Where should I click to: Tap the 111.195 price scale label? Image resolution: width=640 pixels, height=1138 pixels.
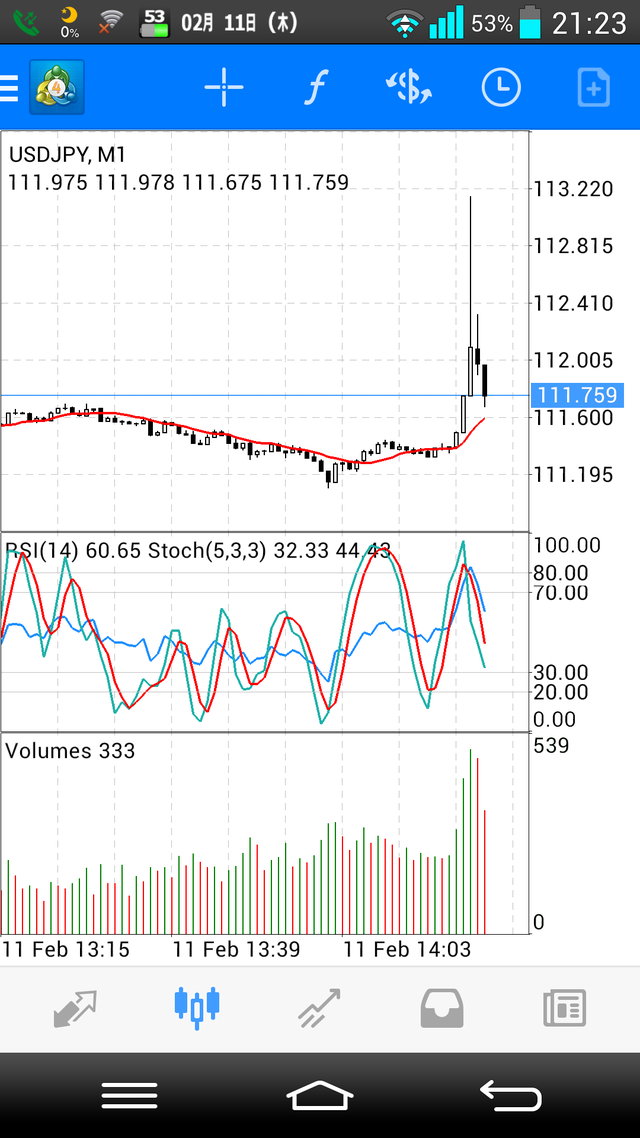[x=573, y=475]
